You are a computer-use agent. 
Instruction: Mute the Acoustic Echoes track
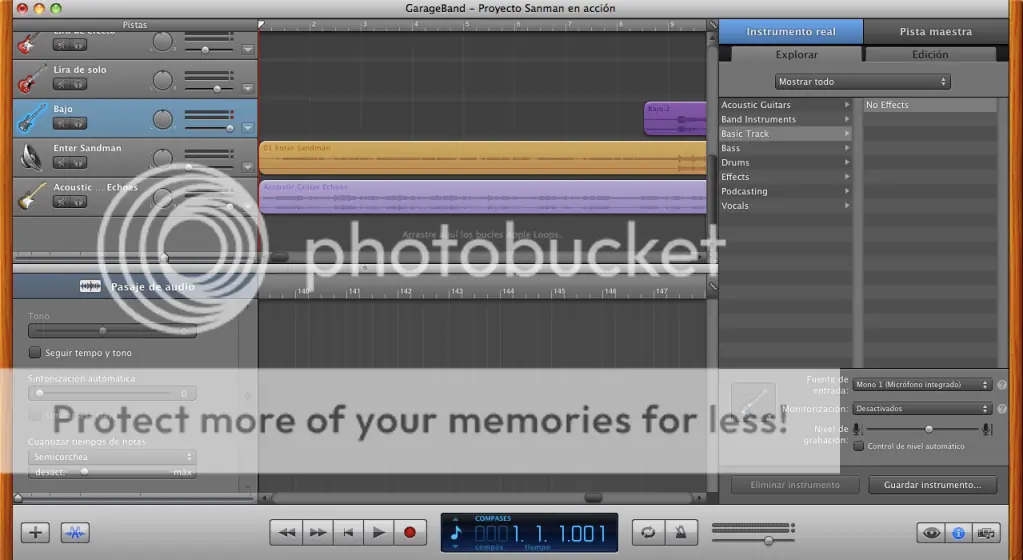(62, 202)
